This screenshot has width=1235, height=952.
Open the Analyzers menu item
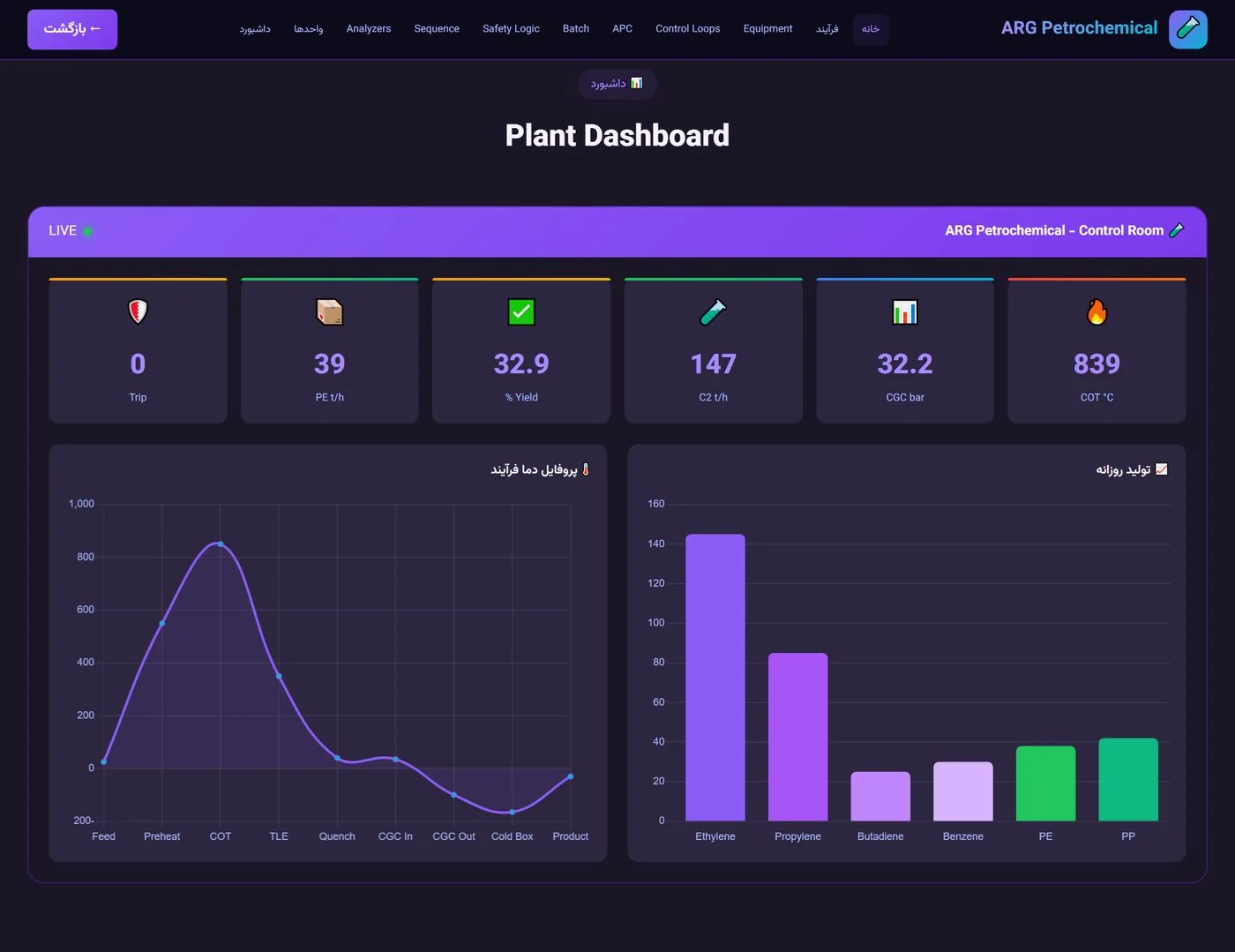click(x=369, y=29)
